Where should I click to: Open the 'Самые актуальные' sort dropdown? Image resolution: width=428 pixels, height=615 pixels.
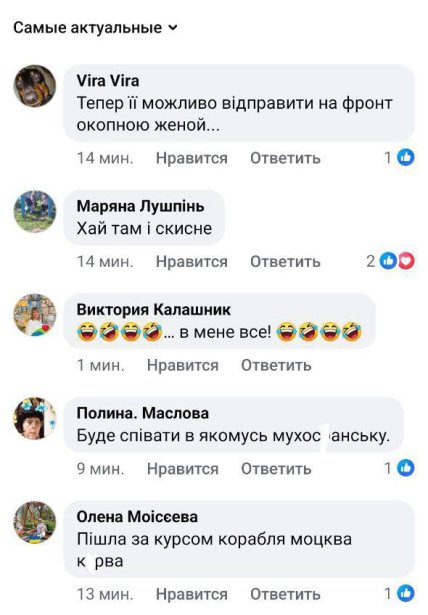(95, 28)
